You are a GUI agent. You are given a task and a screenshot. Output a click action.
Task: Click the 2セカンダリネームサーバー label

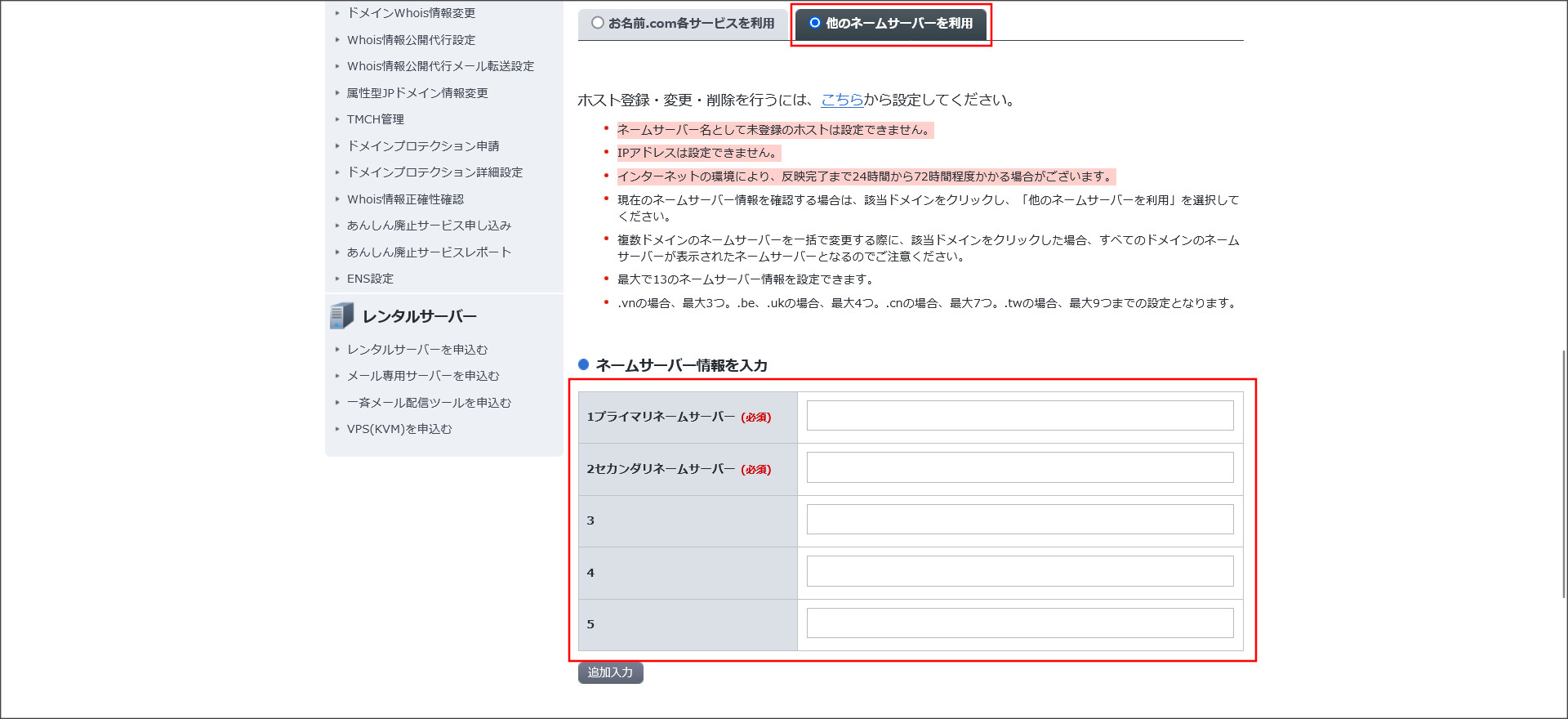pyautogui.click(x=661, y=469)
